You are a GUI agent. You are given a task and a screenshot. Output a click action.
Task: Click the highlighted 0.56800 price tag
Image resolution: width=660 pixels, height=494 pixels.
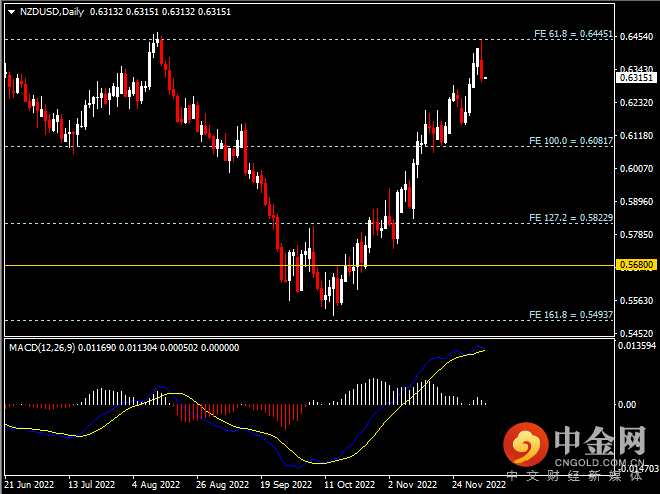click(x=636, y=266)
